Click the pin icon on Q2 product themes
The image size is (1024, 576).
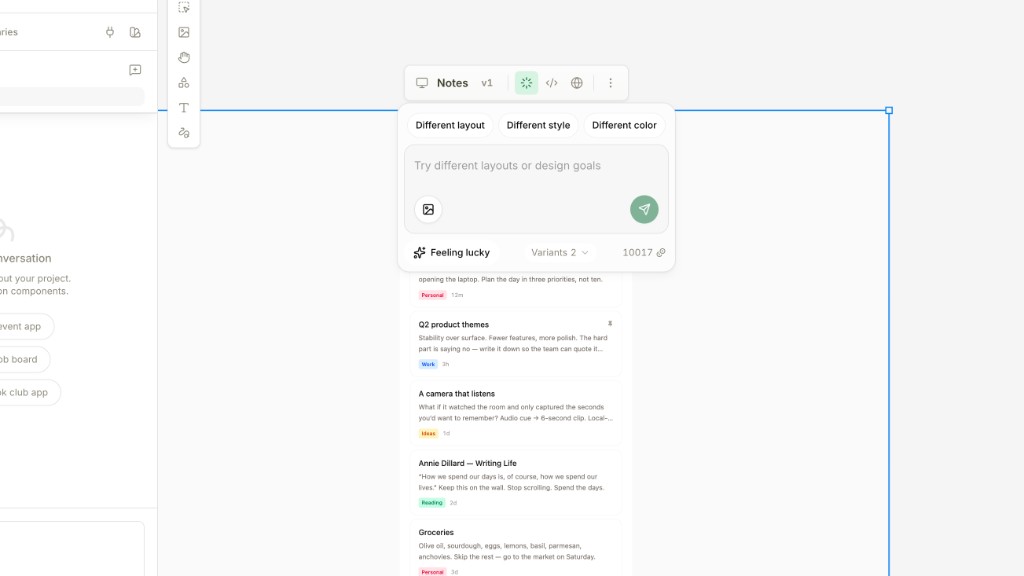coord(610,324)
